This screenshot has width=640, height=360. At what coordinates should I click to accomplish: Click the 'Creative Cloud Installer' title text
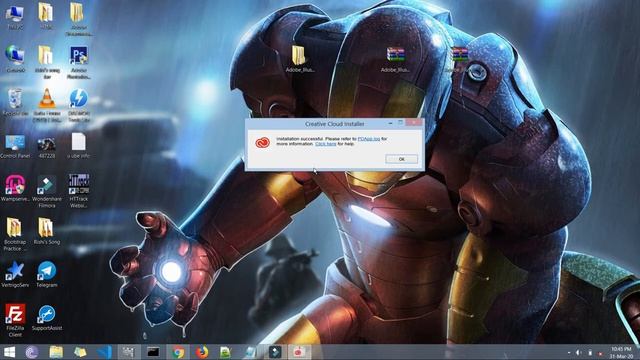pyautogui.click(x=335, y=124)
